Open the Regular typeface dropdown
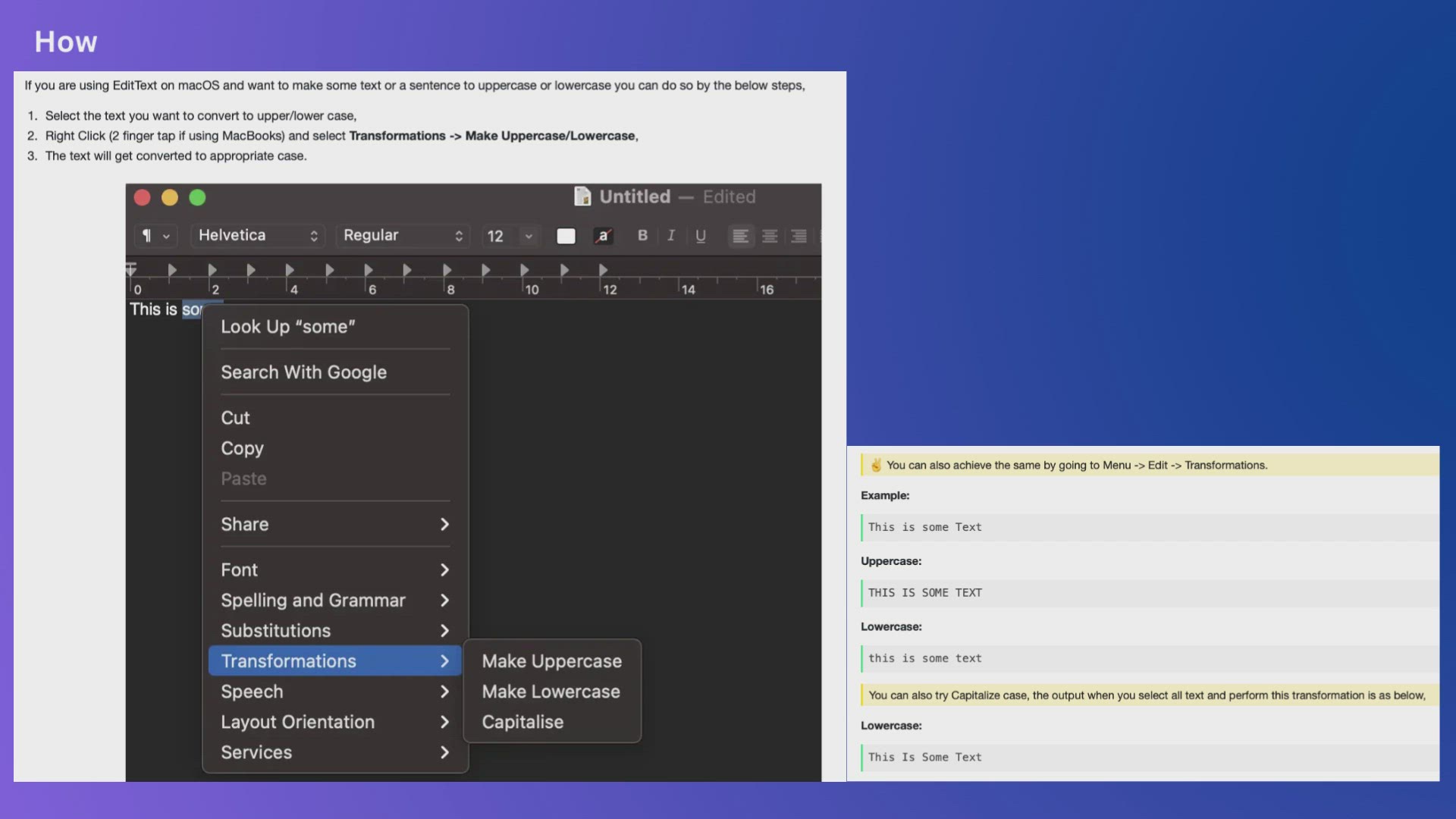This screenshot has width=1456, height=819. pos(403,236)
